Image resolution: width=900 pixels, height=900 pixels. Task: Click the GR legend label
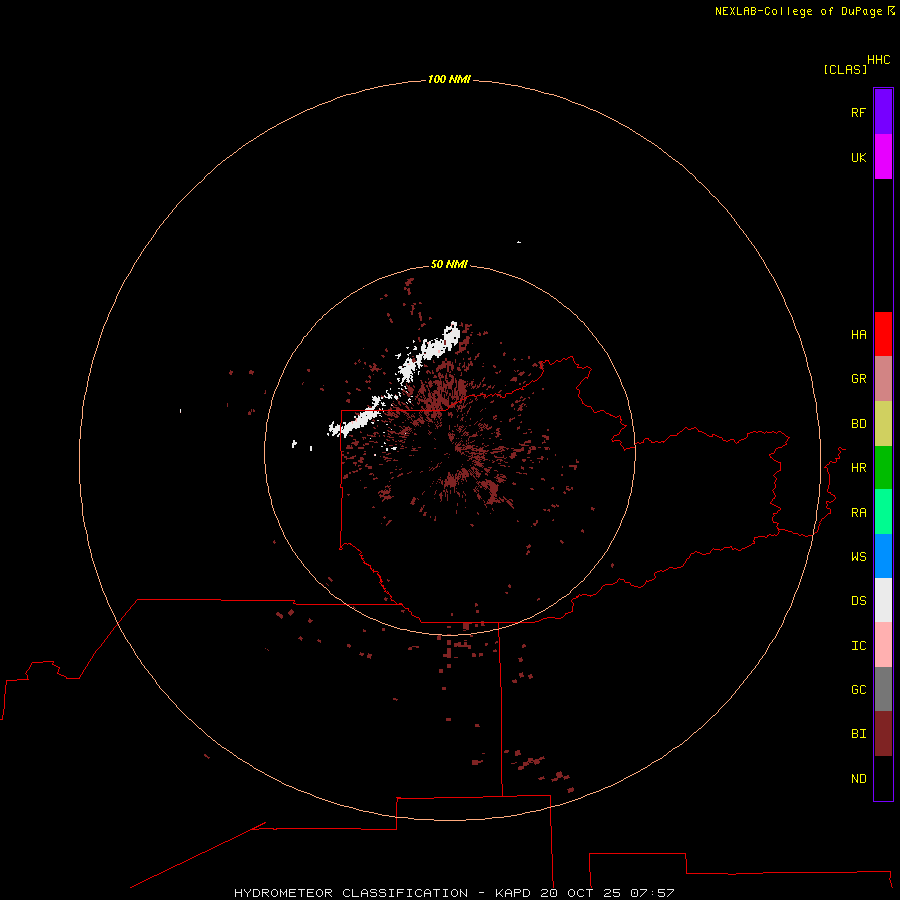[858, 379]
